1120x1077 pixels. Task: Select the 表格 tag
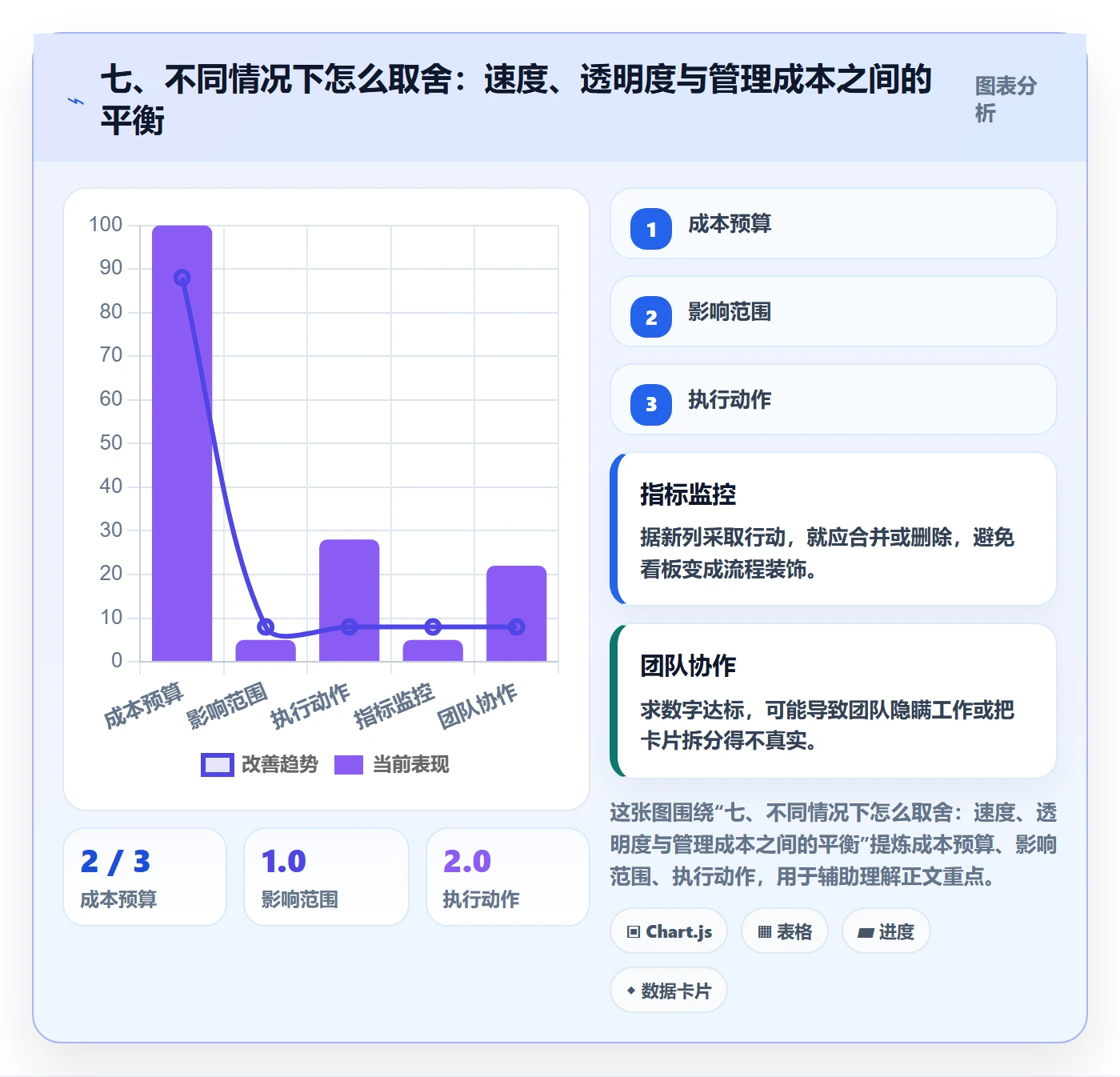click(x=785, y=931)
